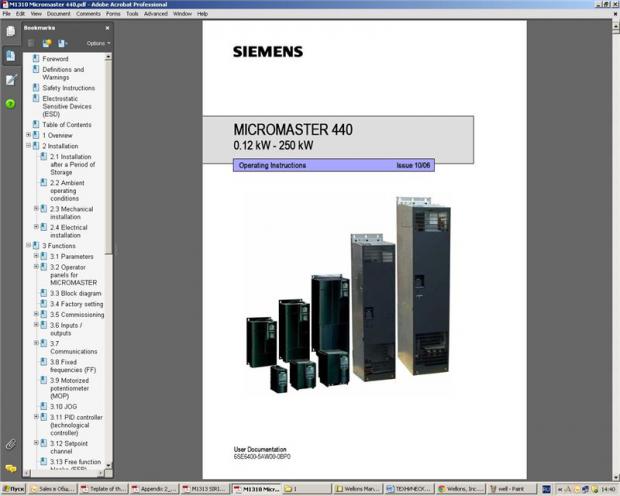The image size is (620, 496).
Task: Open the Forms menu
Action: coord(113,13)
